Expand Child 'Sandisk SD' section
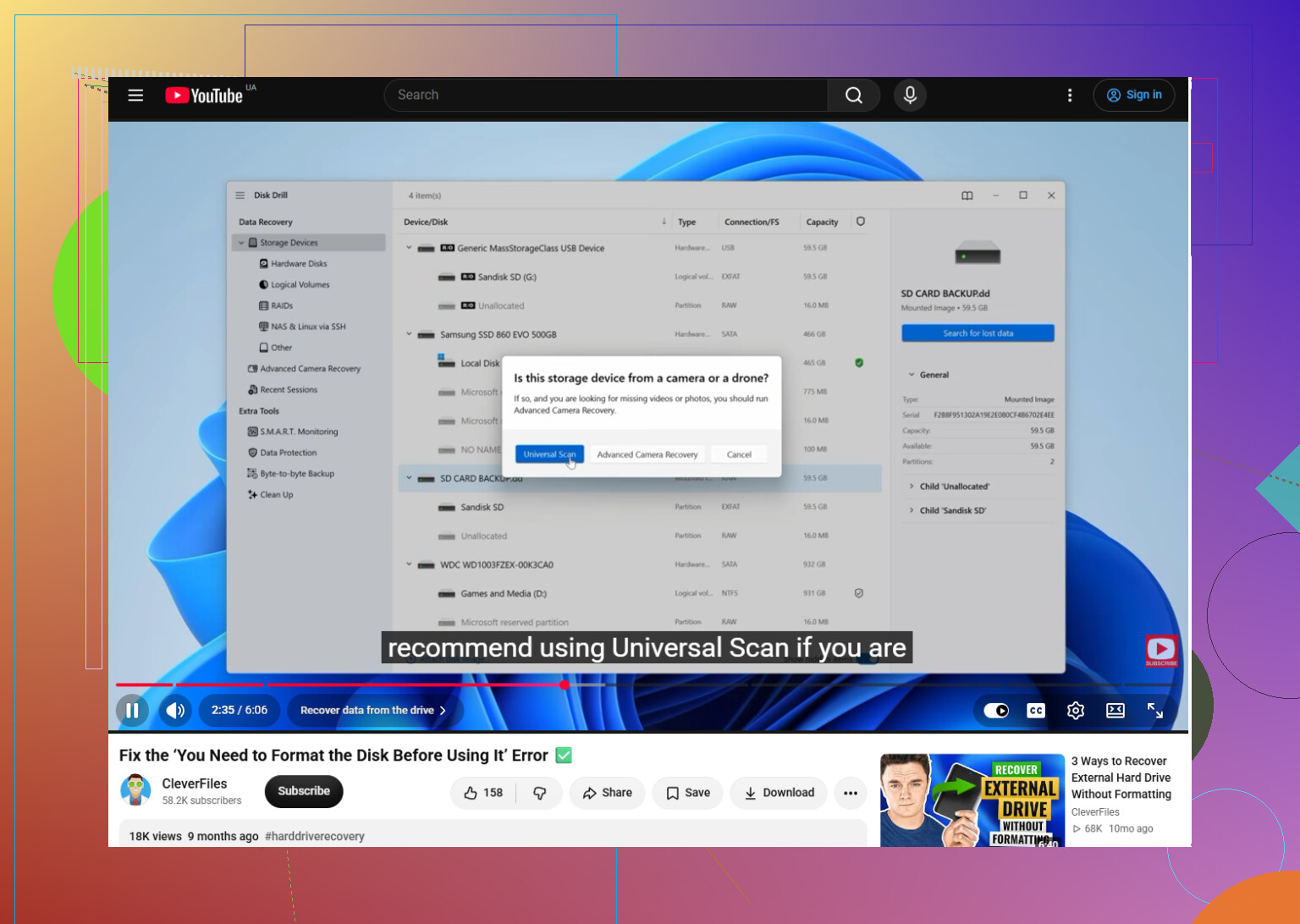Viewport: 1300px width, 924px height. [912, 510]
